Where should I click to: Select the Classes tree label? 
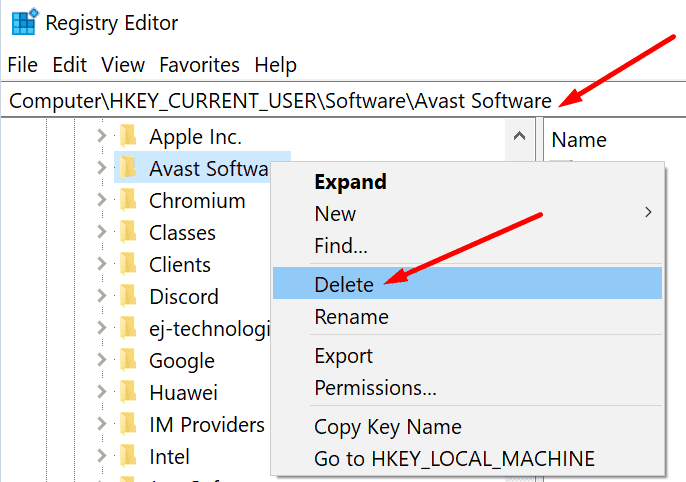(x=182, y=233)
